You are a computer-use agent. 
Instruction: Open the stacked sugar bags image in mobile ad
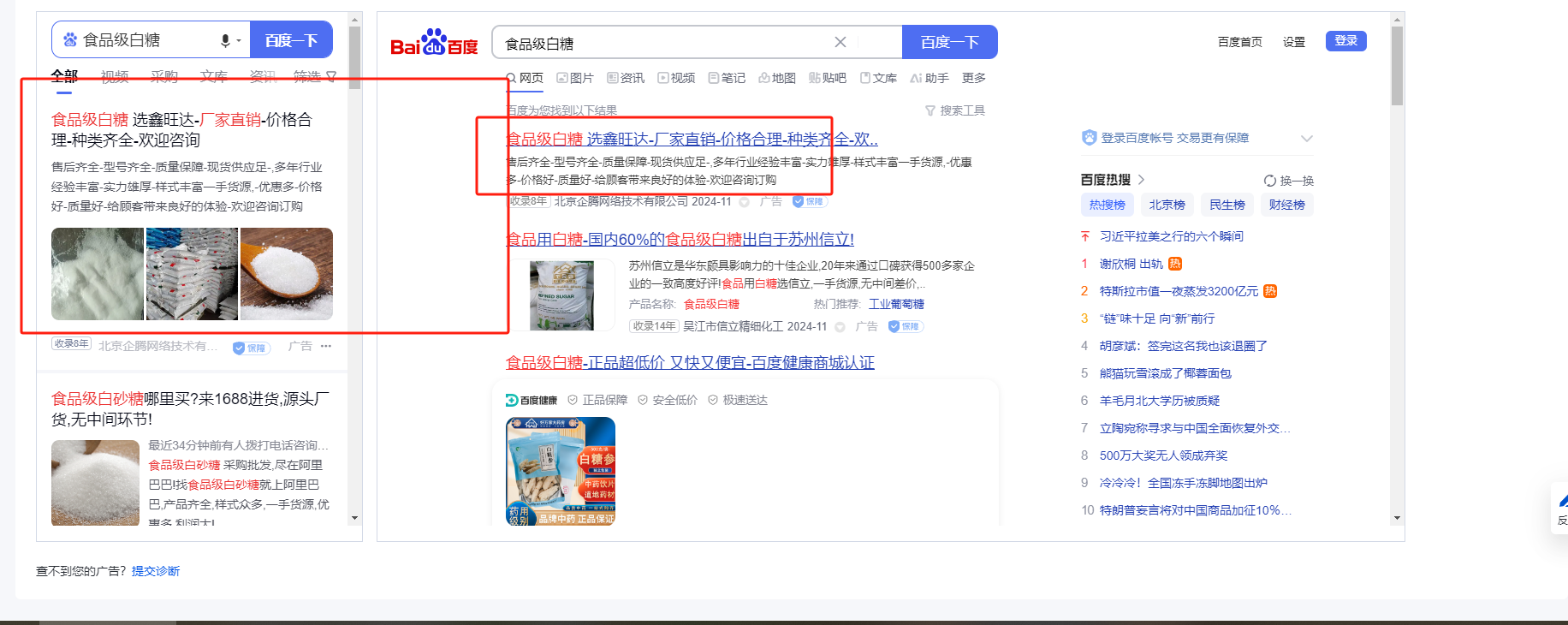pyautogui.click(x=192, y=274)
